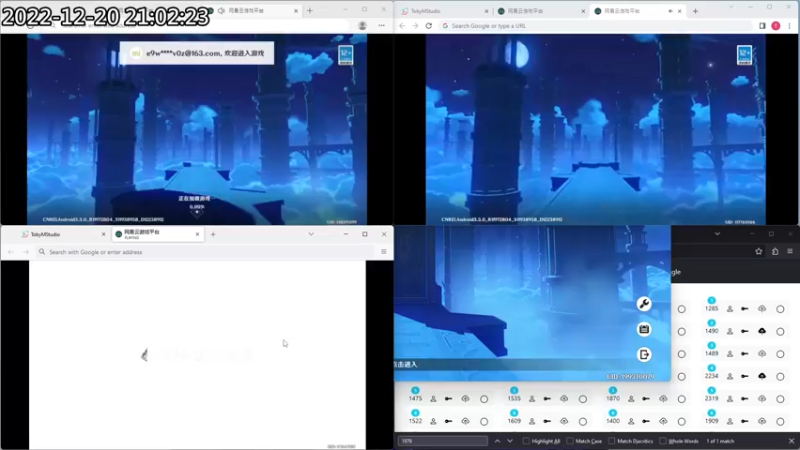Click the user icon in row 1475
Viewport: 800px width, 450px height.
[433, 398]
